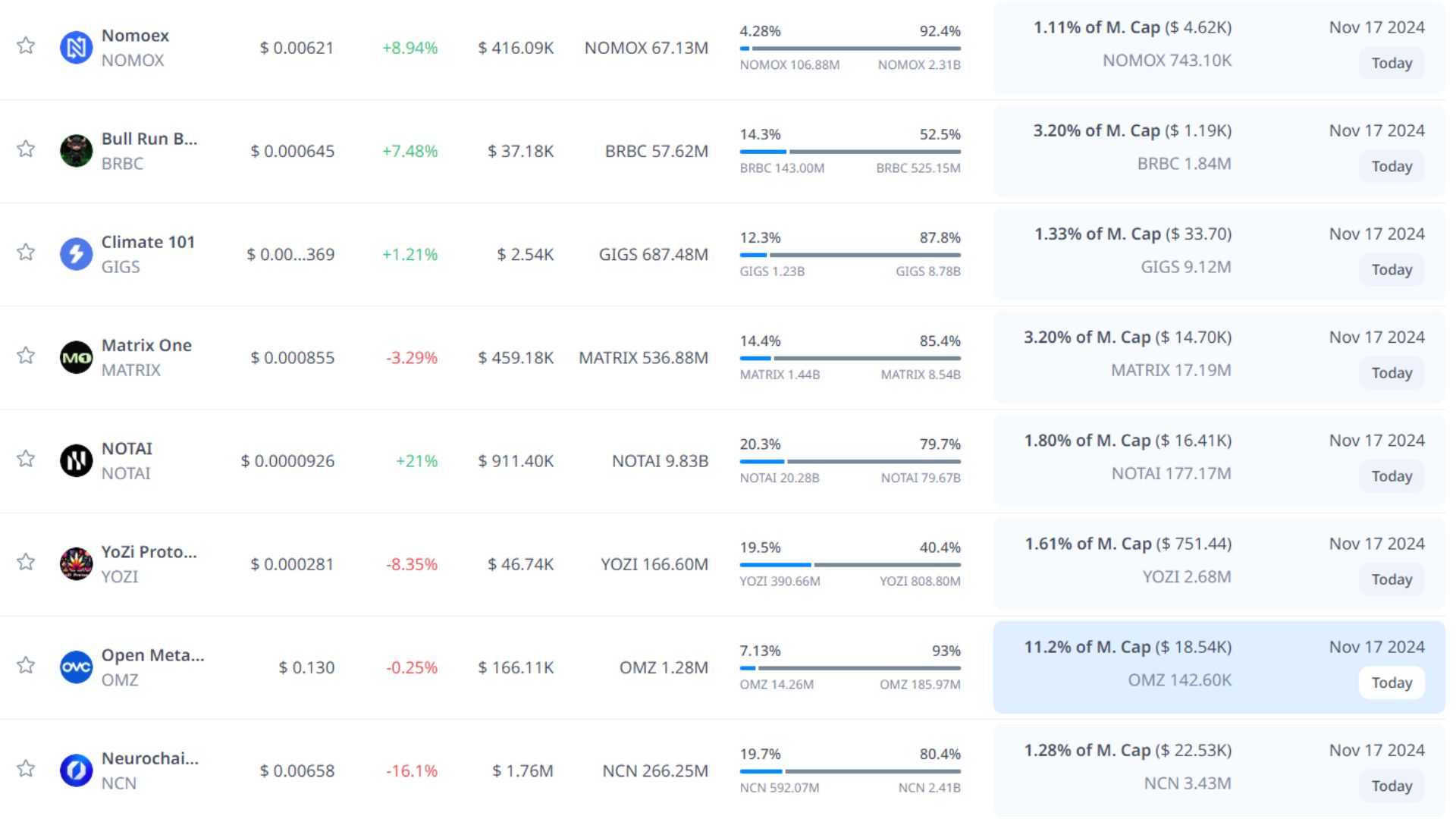Click Today button in highlighted OMZ row
This screenshot has width=1456, height=819.
[1391, 682]
